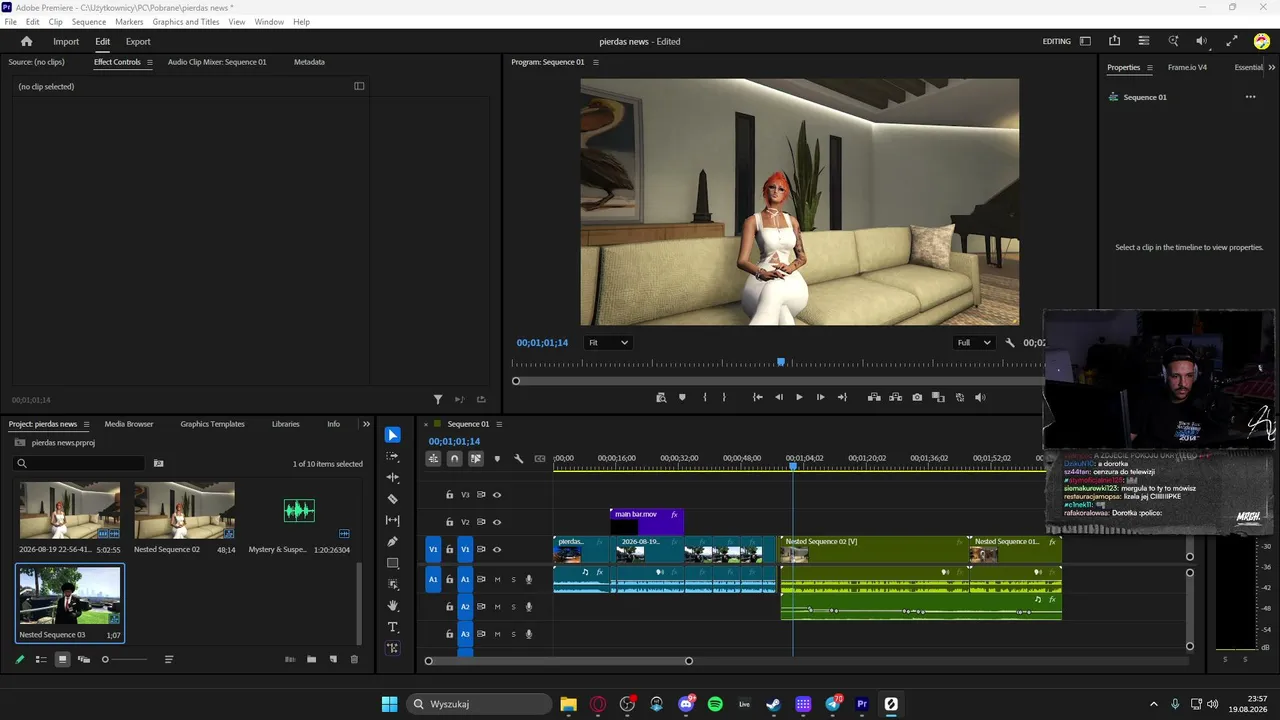Viewport: 1280px width, 720px height.
Task: Click the Program Monitor playhead marker
Action: coord(781,363)
